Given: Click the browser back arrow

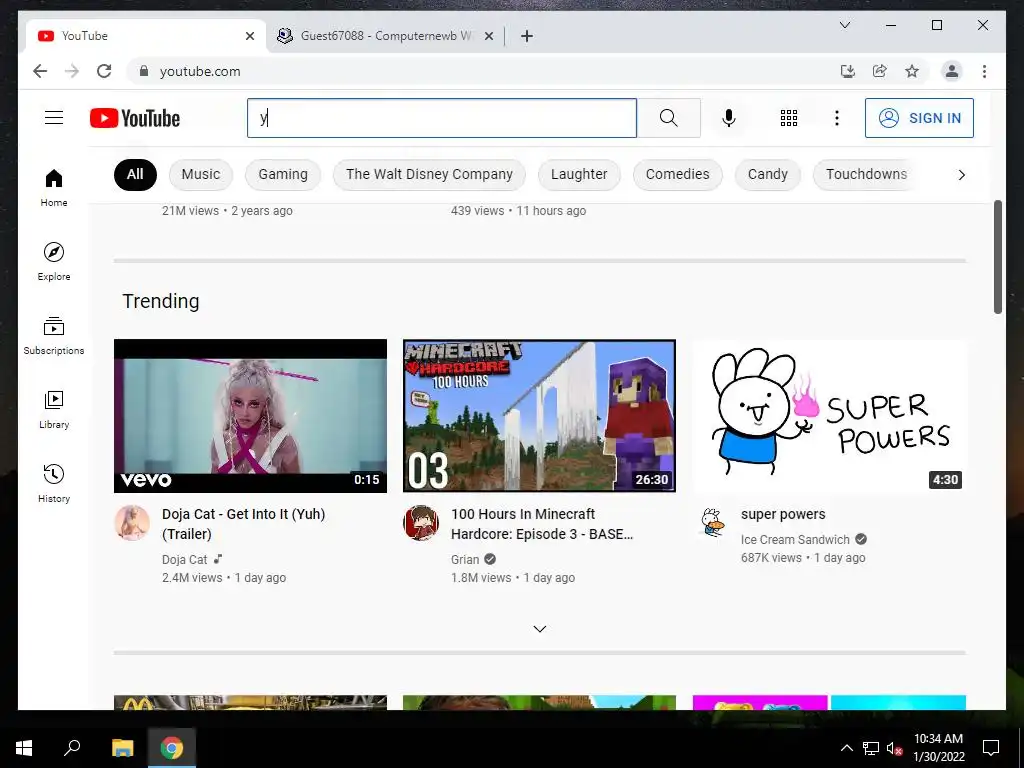Looking at the screenshot, I should (x=40, y=71).
